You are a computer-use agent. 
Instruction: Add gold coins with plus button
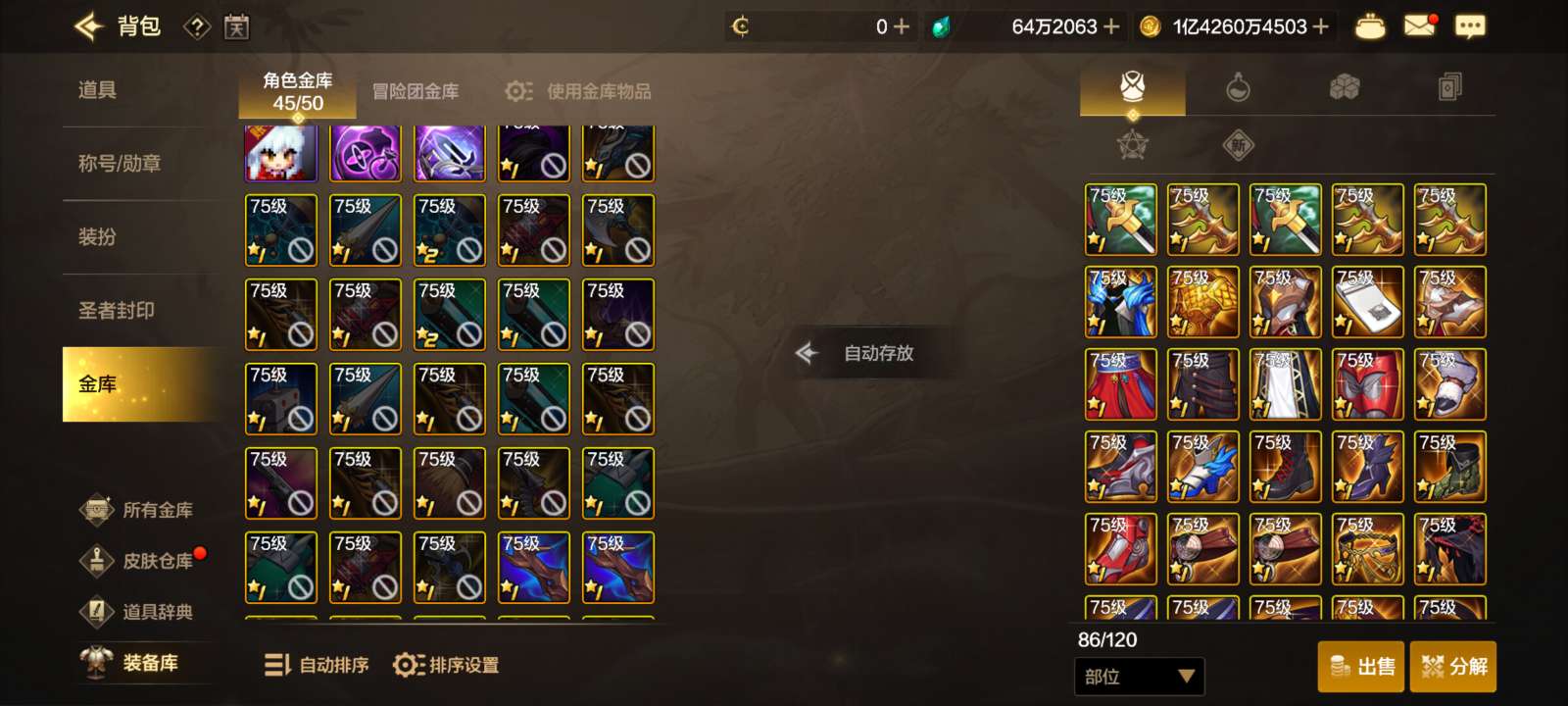[x=1320, y=26]
